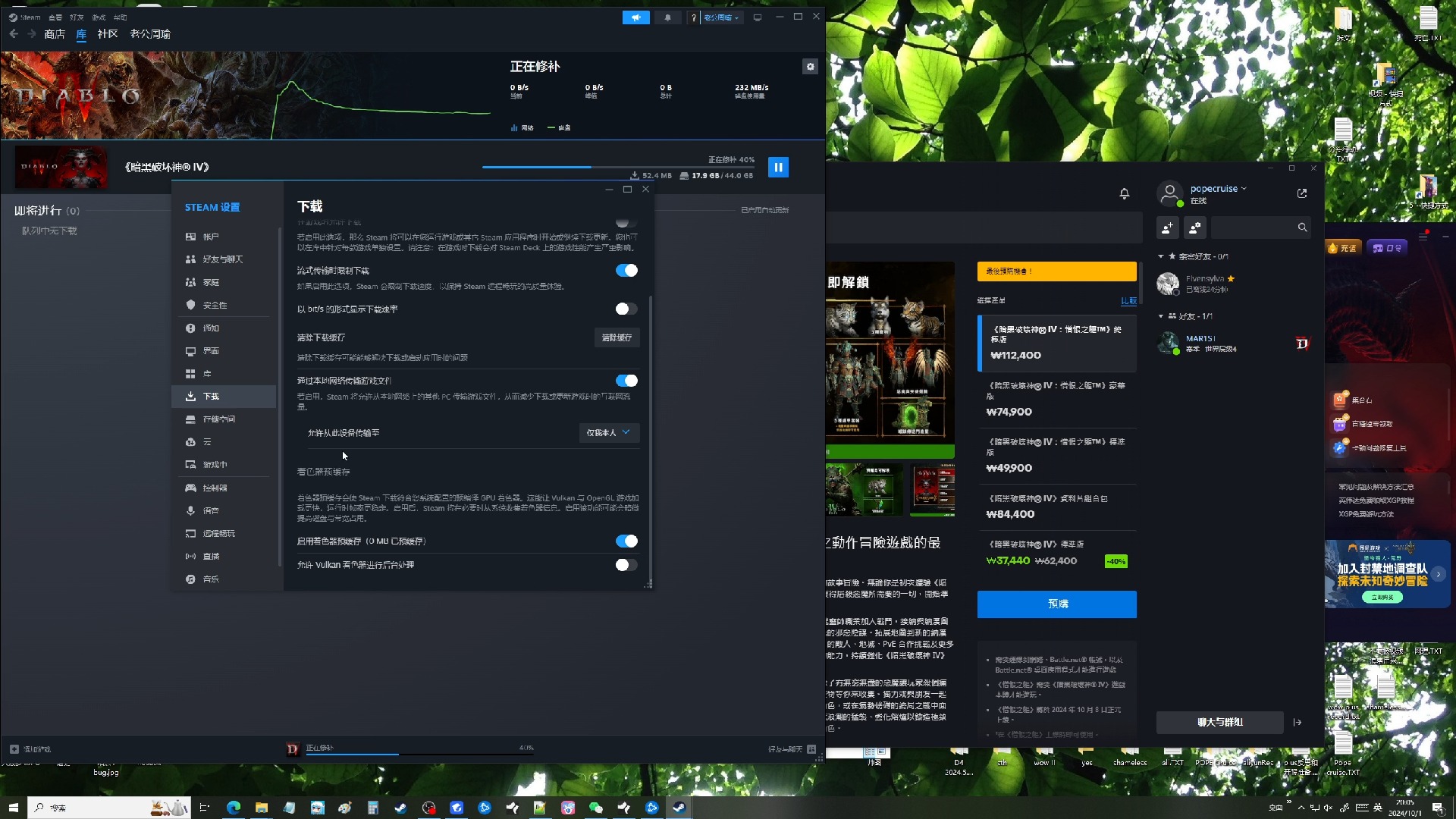The image size is (1456, 819).
Task: Open the Windows Start menu
Action: coord(13,808)
